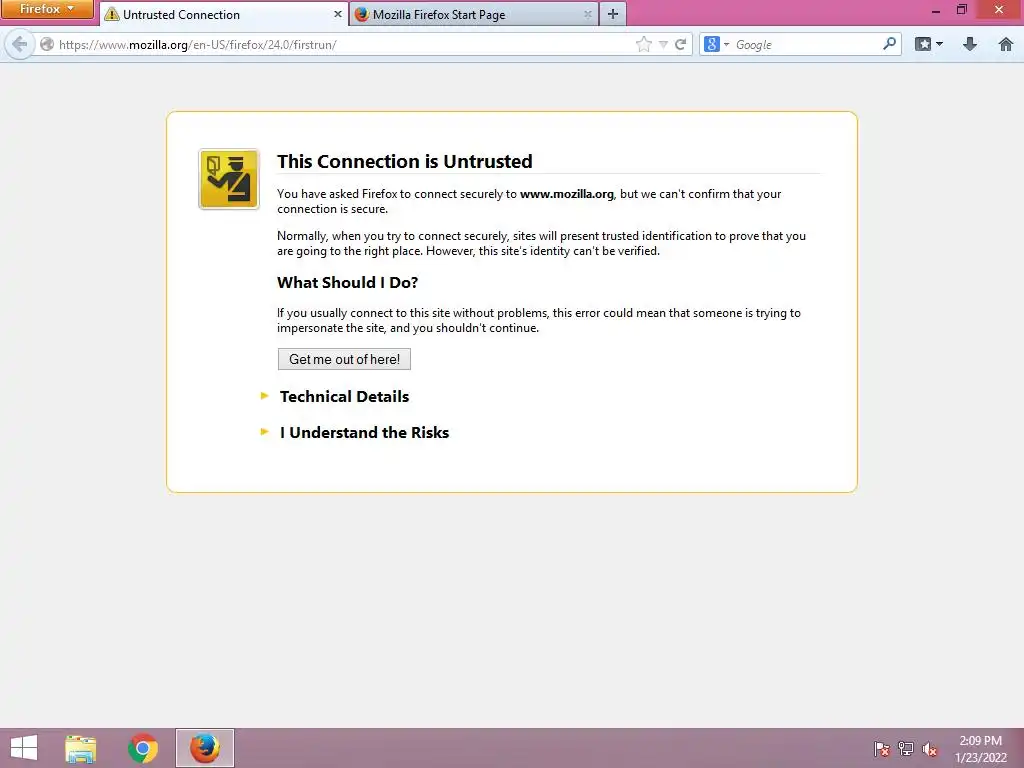Viewport: 1024px width, 768px height.
Task: Close the Mozilla Firefox Start Page tab
Action: (x=587, y=14)
